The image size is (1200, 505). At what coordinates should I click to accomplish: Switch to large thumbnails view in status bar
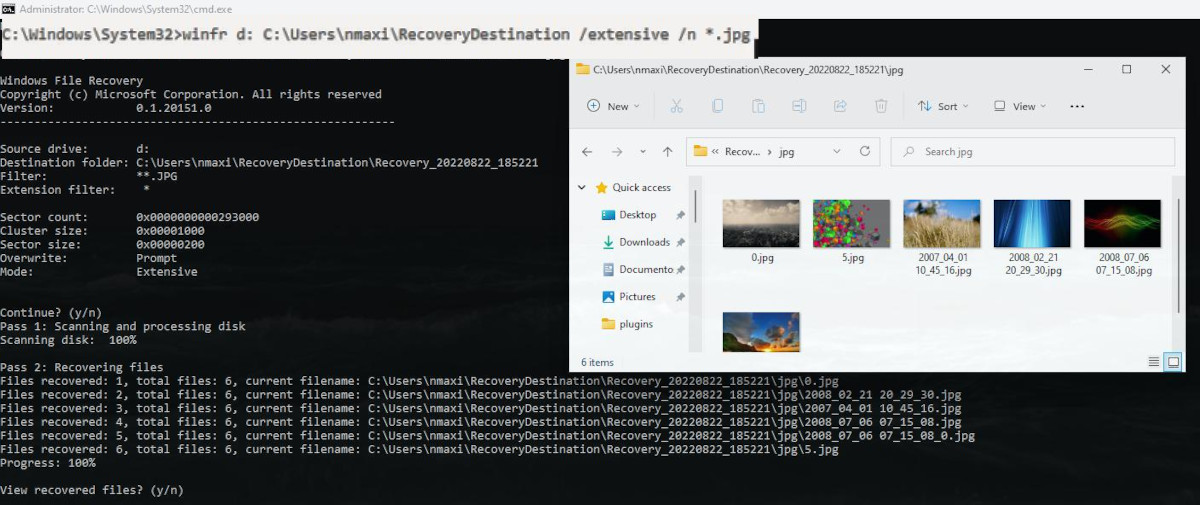tap(1173, 361)
